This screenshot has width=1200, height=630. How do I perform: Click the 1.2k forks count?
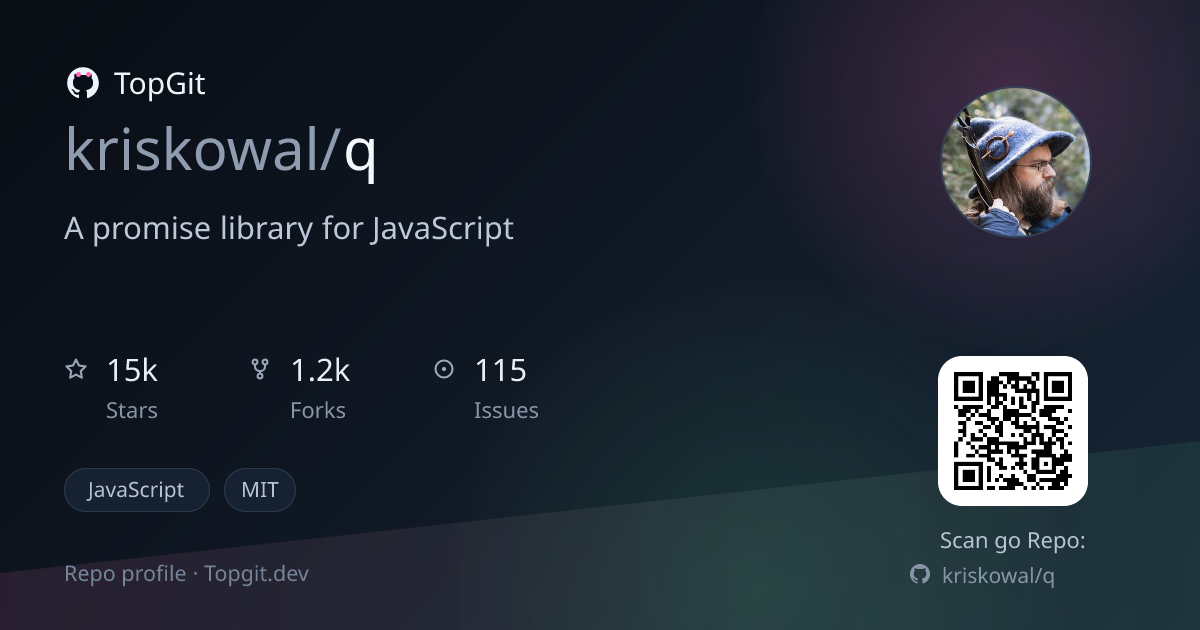tap(320, 370)
